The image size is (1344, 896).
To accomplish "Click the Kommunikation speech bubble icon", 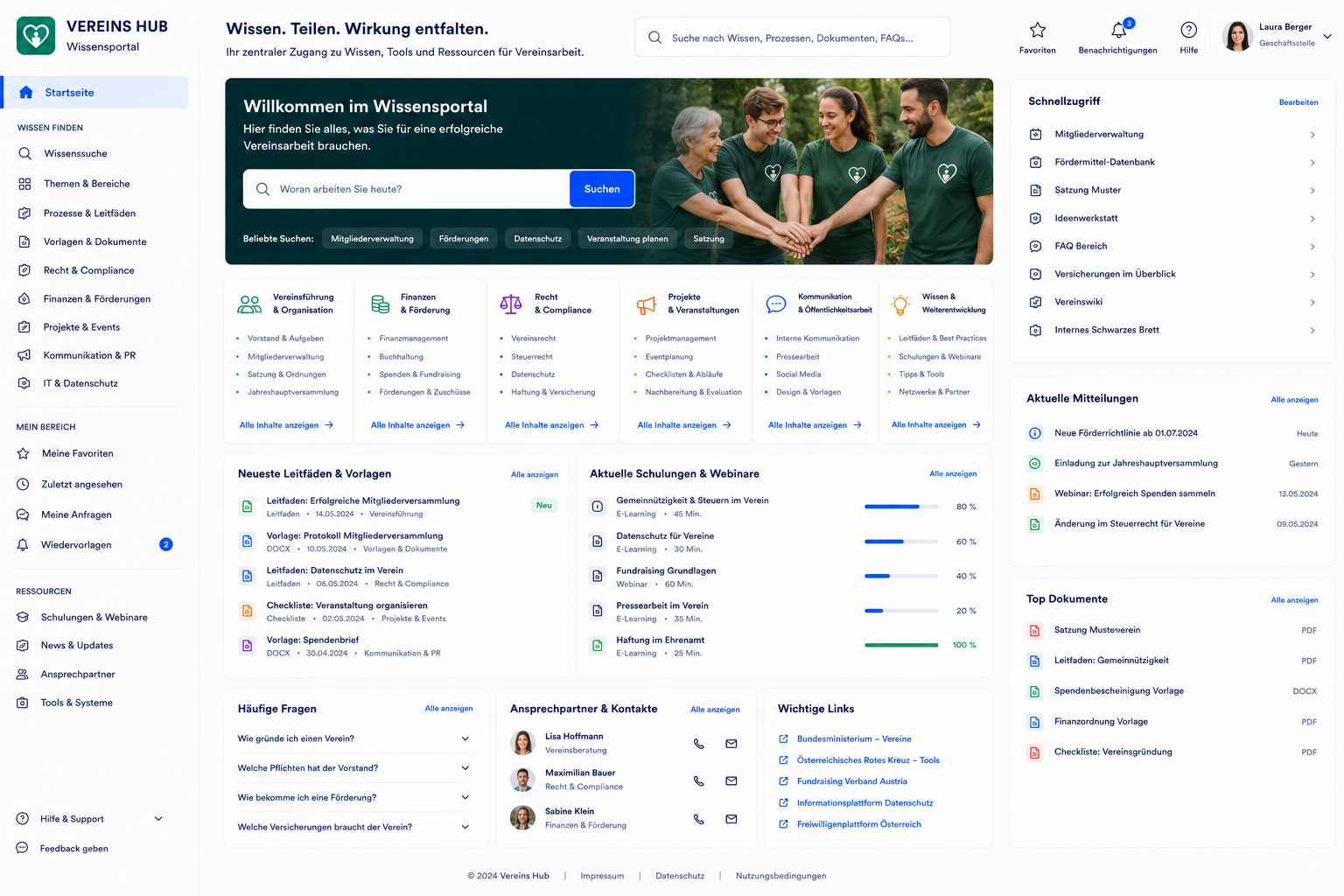I will (776, 304).
